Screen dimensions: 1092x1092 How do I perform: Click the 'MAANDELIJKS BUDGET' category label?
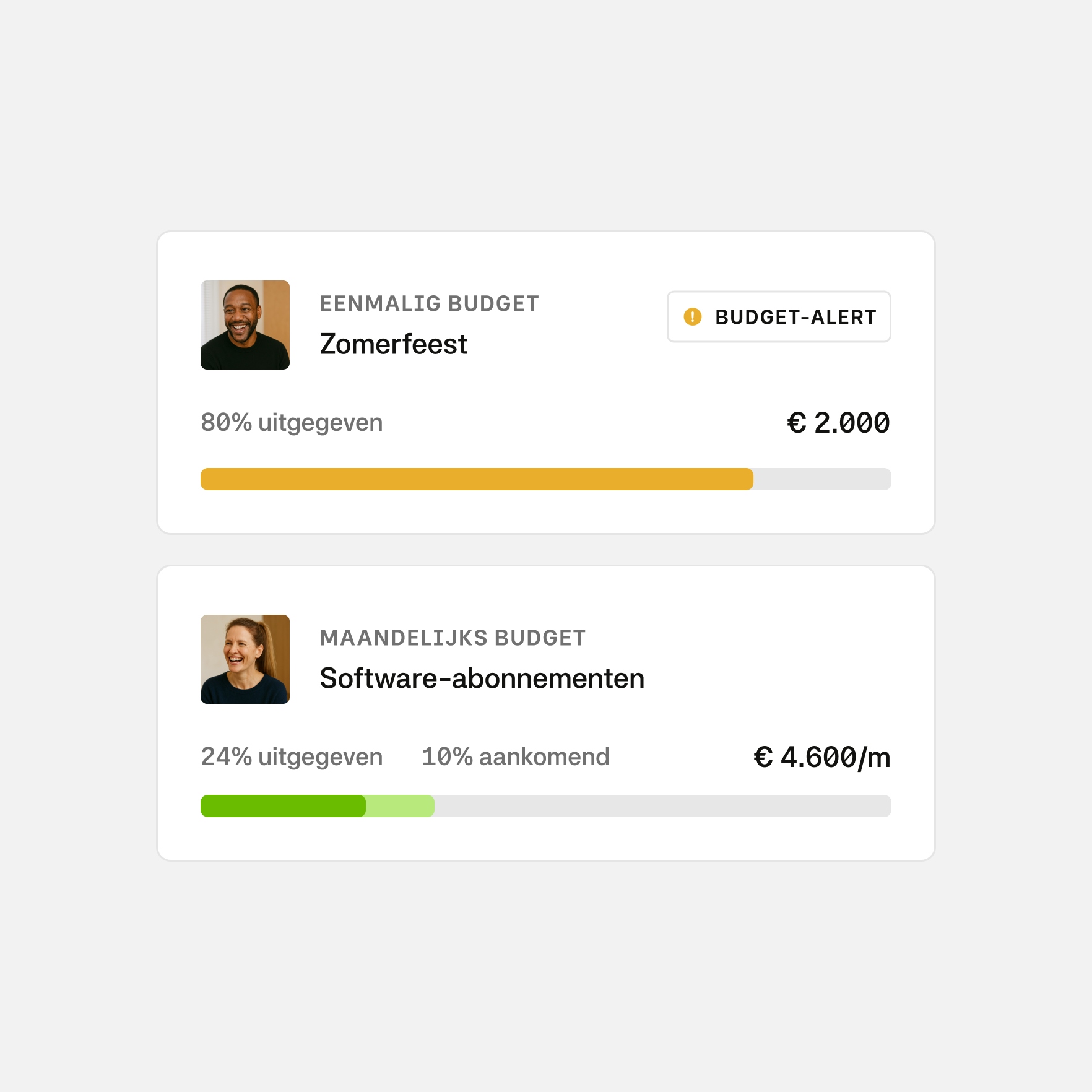453,638
